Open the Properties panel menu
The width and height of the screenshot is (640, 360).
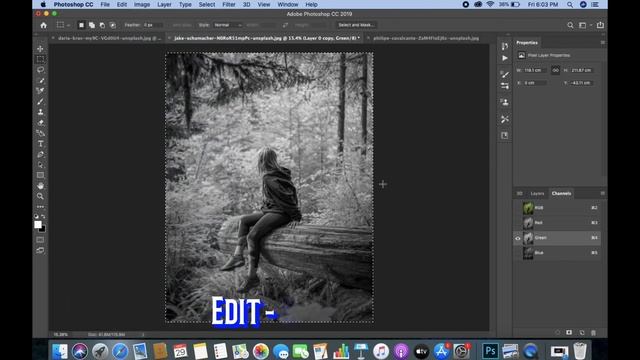point(602,42)
